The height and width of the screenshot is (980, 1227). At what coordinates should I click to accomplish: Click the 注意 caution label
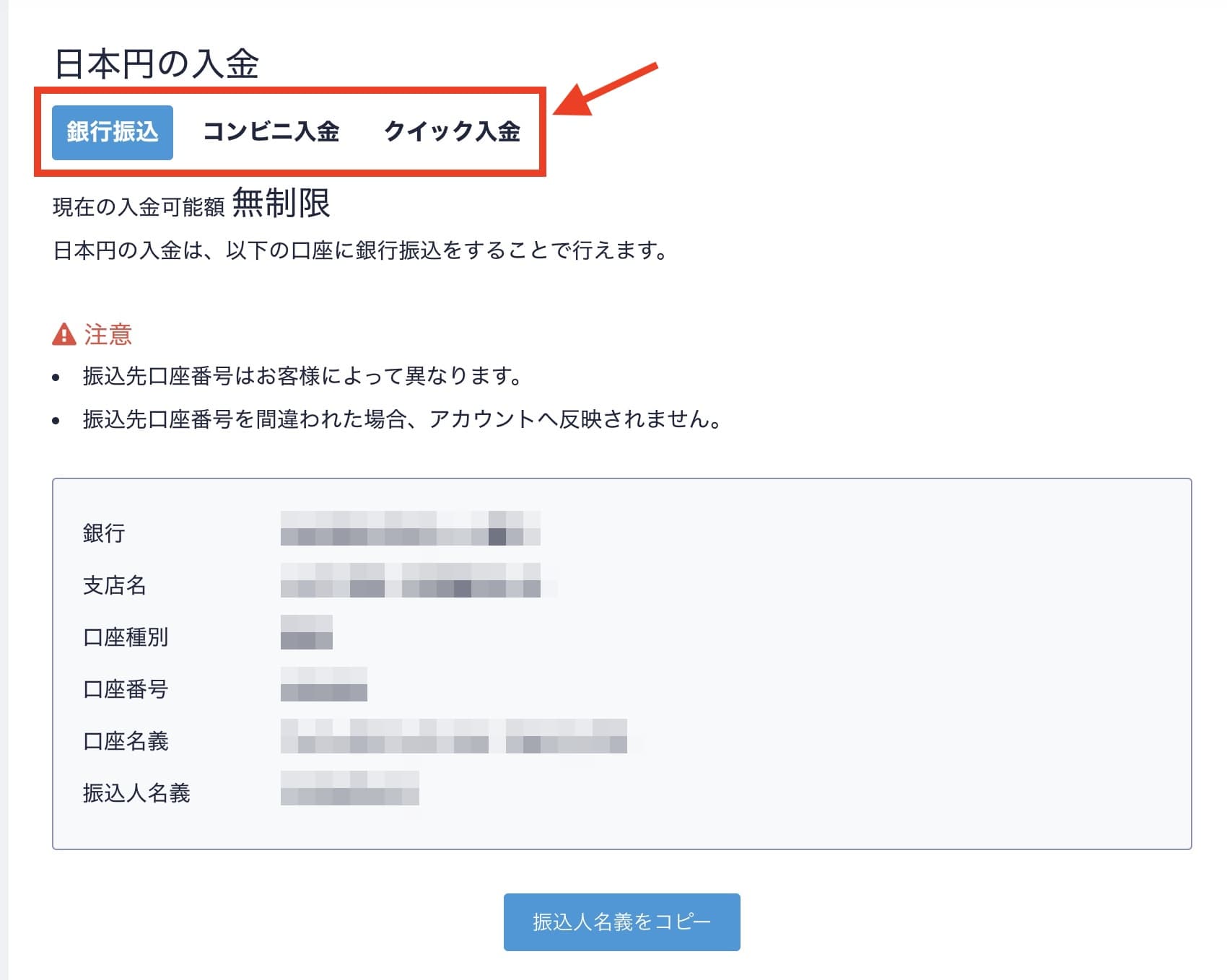pos(108,335)
